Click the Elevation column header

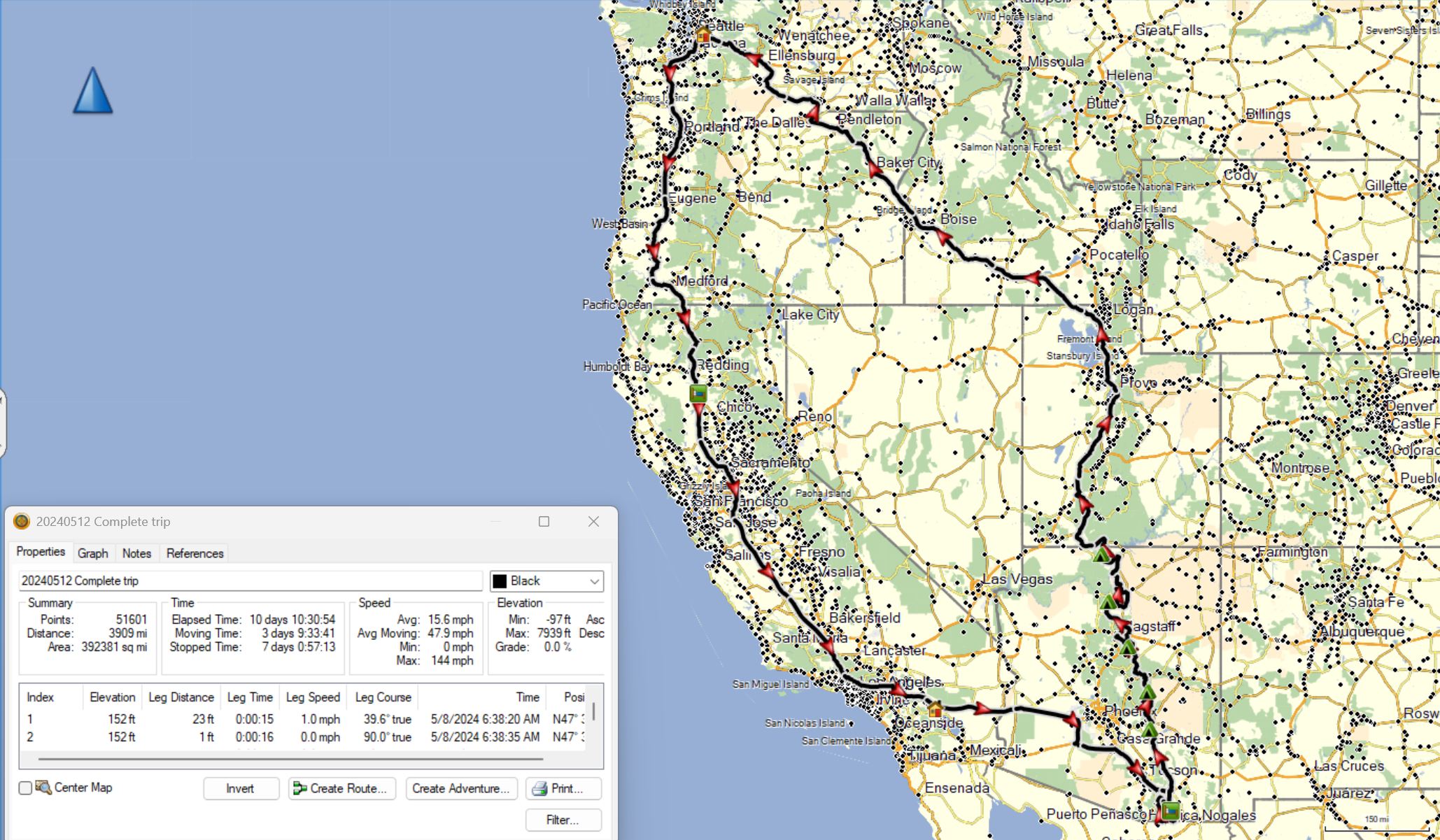point(112,697)
